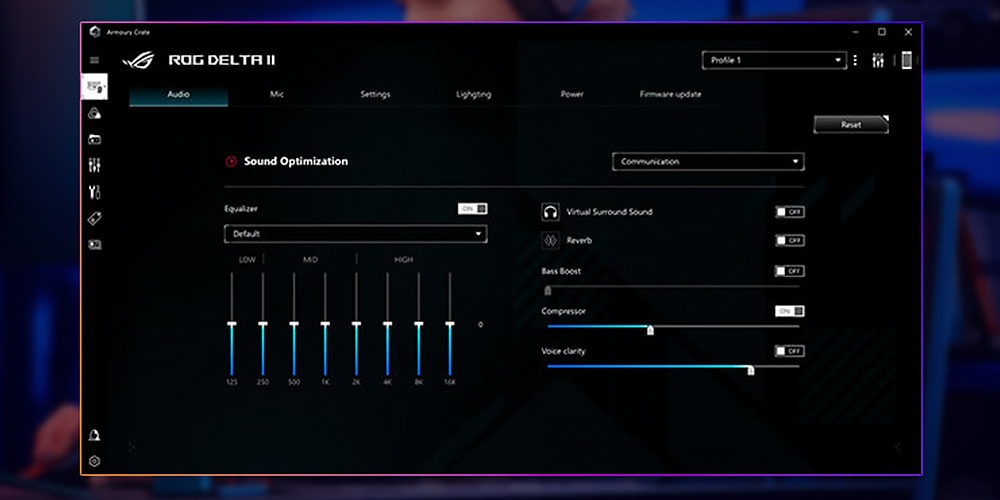Open the settings gear in sidebar
The width and height of the screenshot is (1000, 500).
pos(94,461)
